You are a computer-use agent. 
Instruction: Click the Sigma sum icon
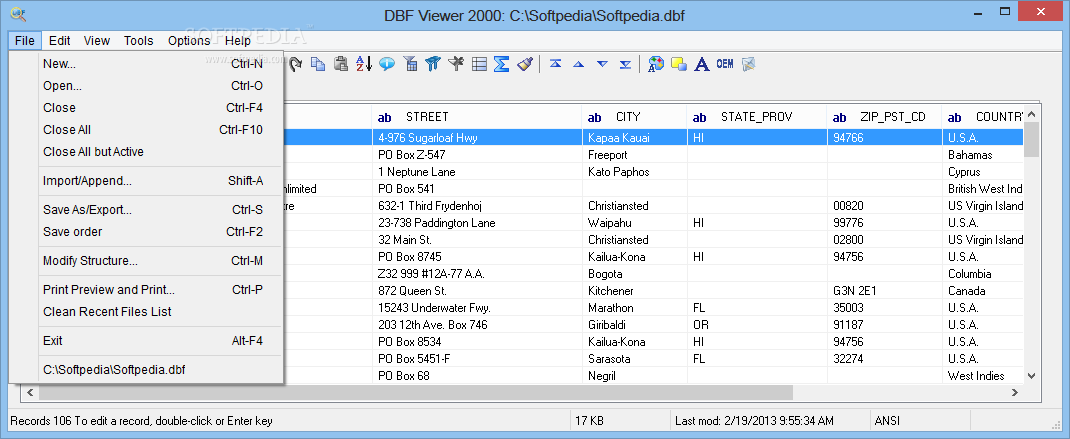(502, 64)
